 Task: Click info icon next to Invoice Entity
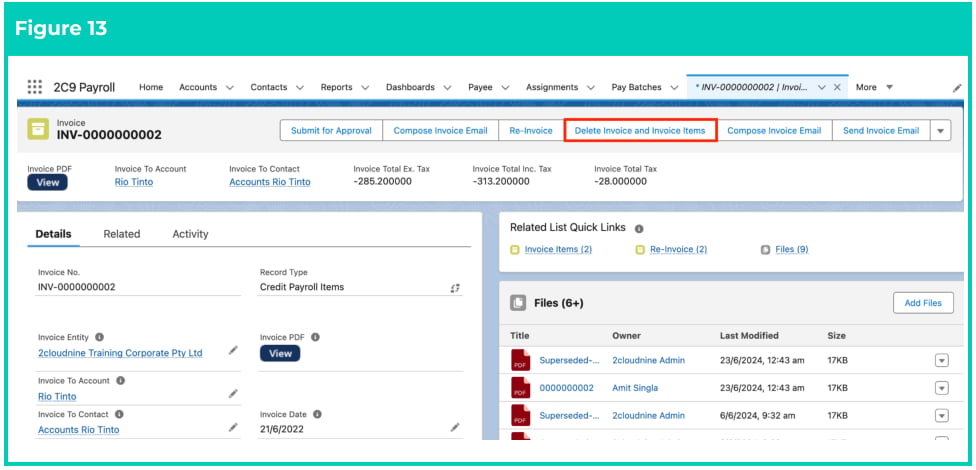click(99, 337)
